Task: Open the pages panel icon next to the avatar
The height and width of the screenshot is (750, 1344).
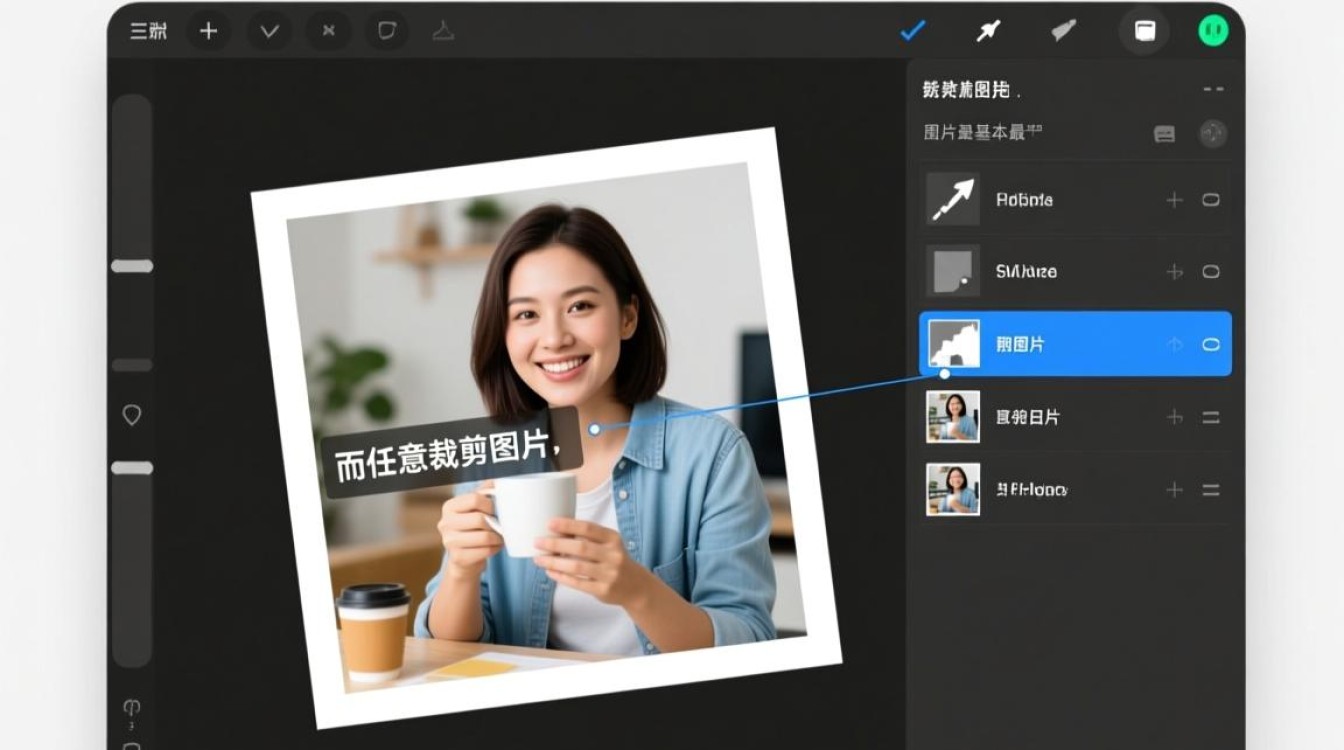Action: pyautogui.click(x=1142, y=31)
